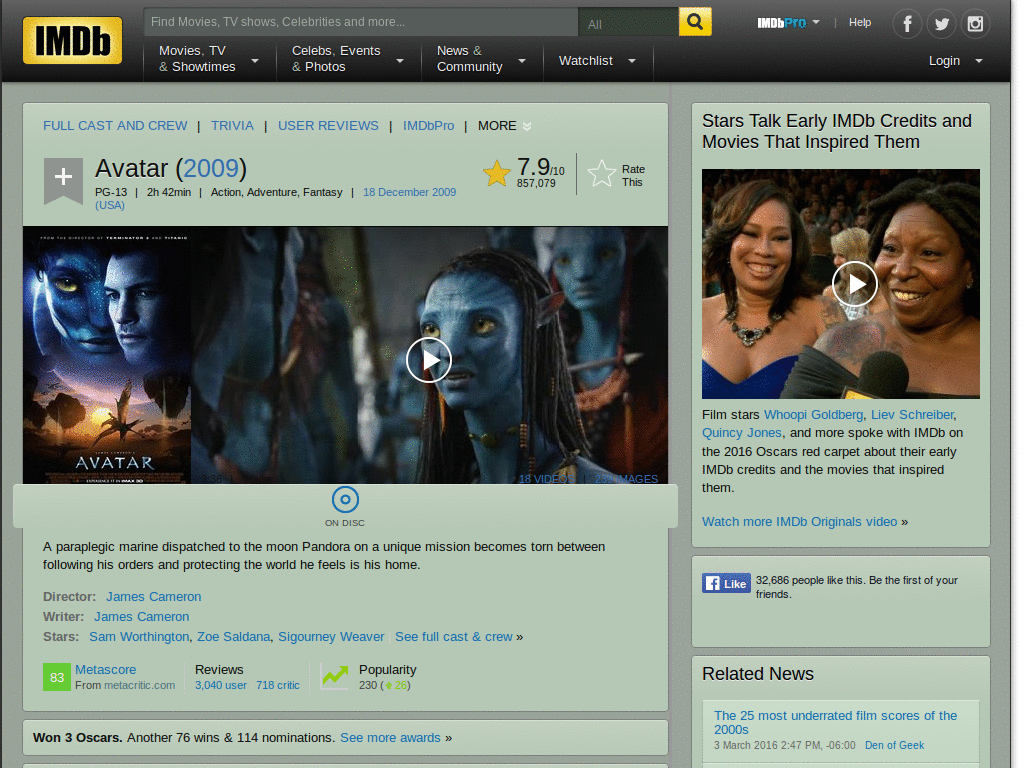Screen dimensions: 1024x768
Task: Open the 18 VIDEOS link
Action: coord(546,479)
